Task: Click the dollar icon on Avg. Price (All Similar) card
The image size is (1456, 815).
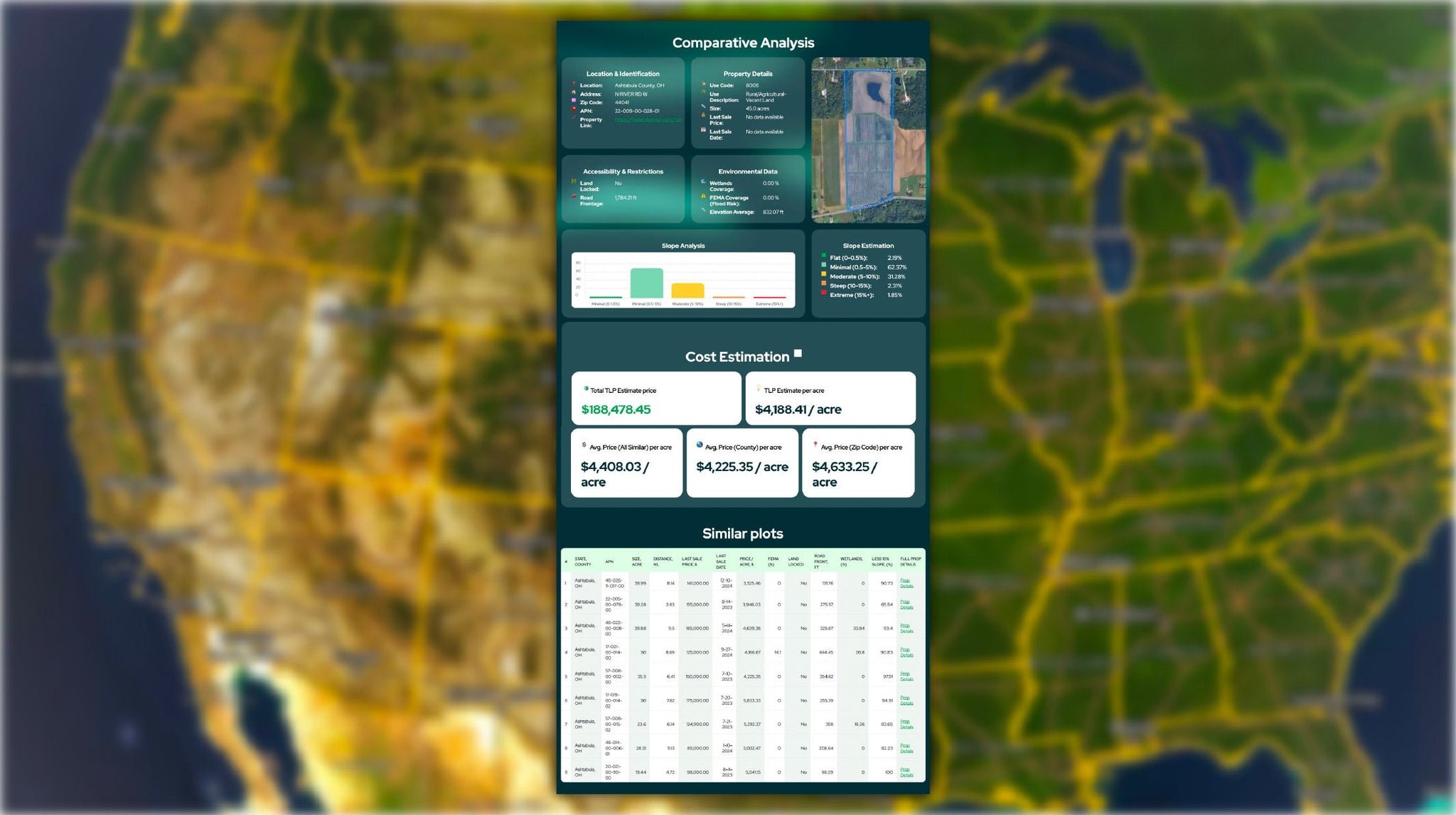Action: tap(584, 445)
